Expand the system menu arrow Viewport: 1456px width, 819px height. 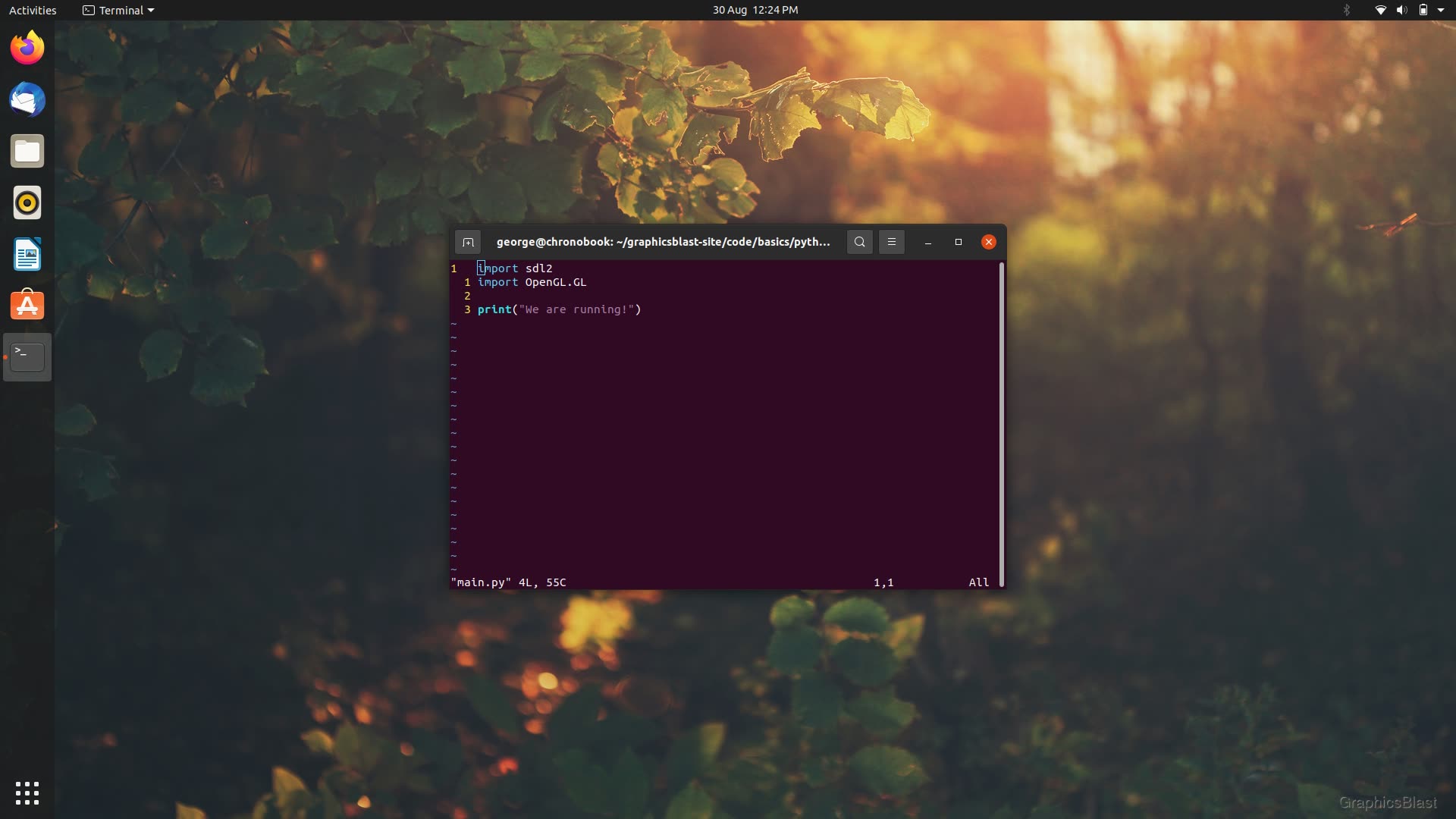(x=1441, y=10)
